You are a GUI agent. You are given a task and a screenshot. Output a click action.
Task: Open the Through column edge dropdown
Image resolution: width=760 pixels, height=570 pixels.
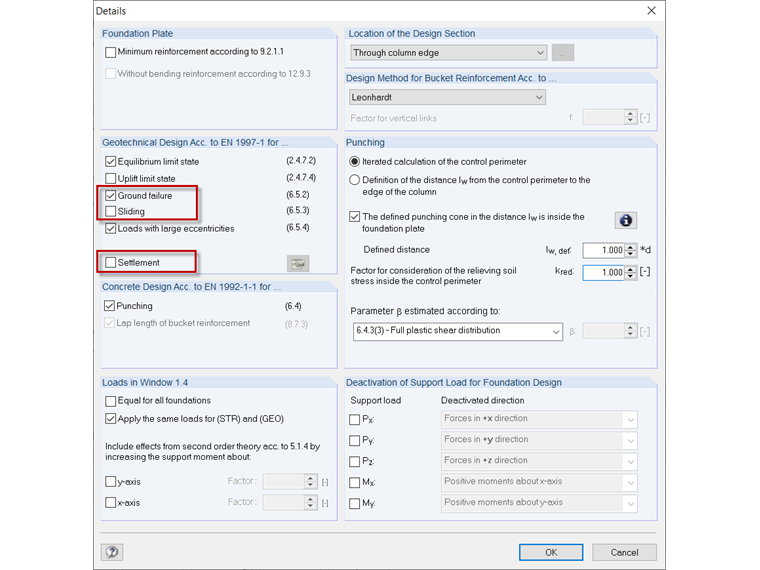coord(448,53)
